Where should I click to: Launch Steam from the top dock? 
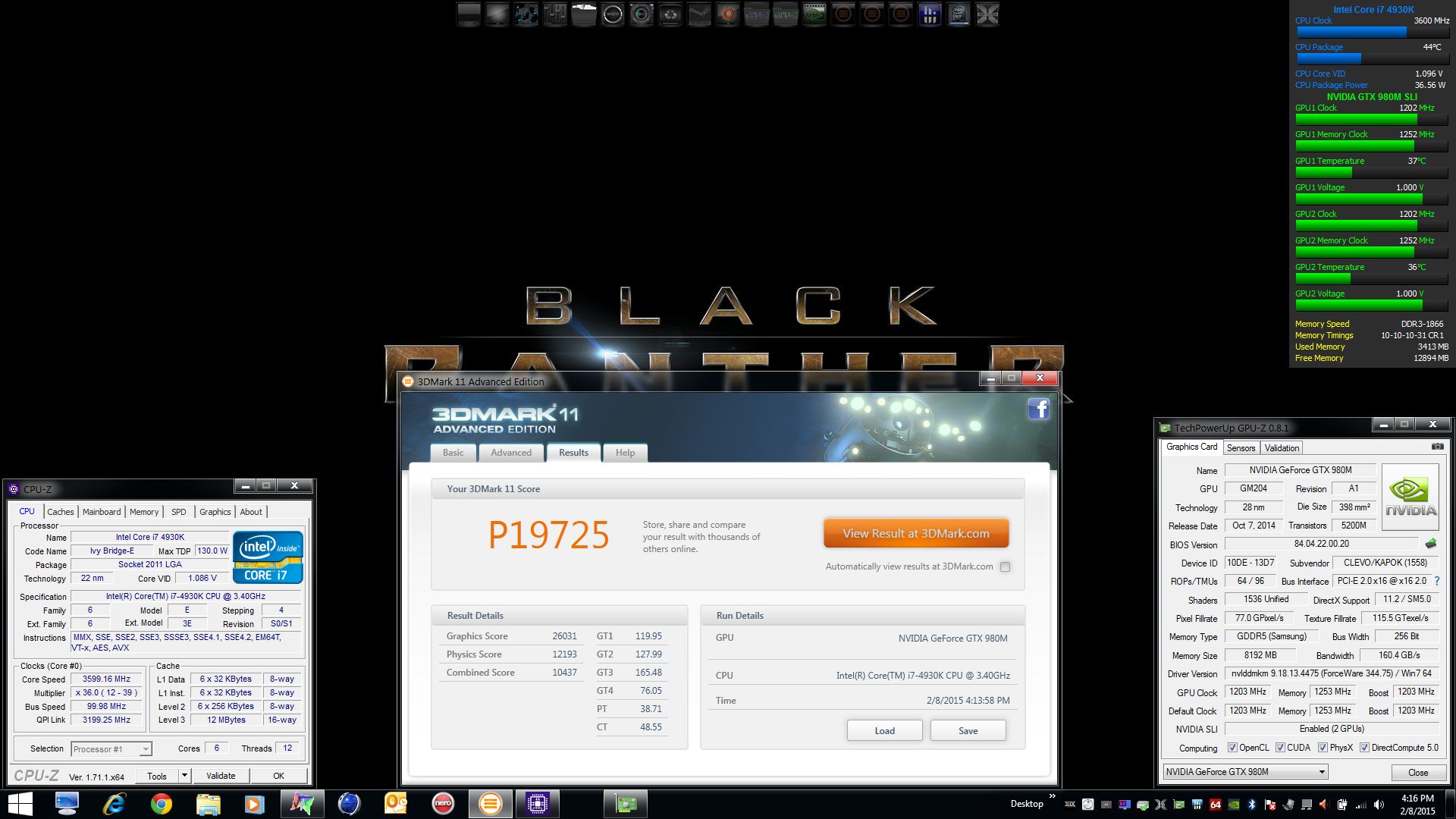point(699,14)
